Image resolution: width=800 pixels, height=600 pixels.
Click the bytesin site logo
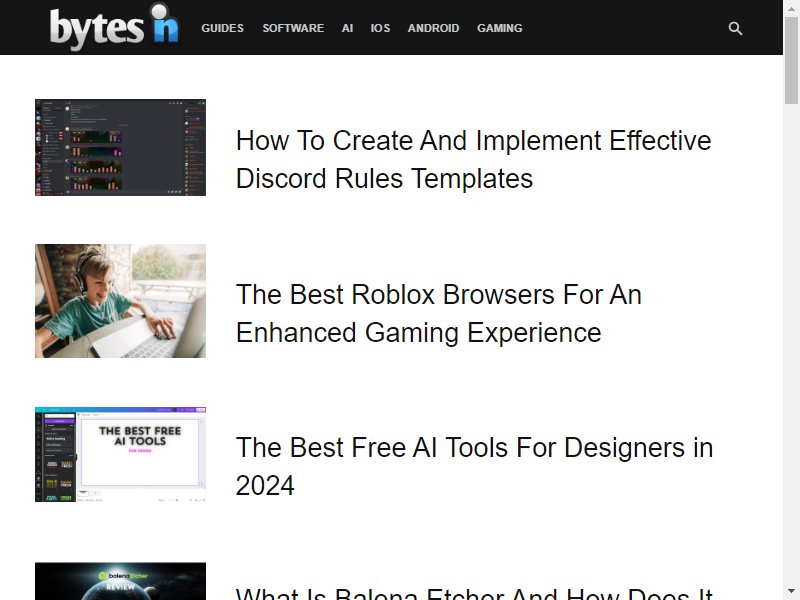(114, 27)
